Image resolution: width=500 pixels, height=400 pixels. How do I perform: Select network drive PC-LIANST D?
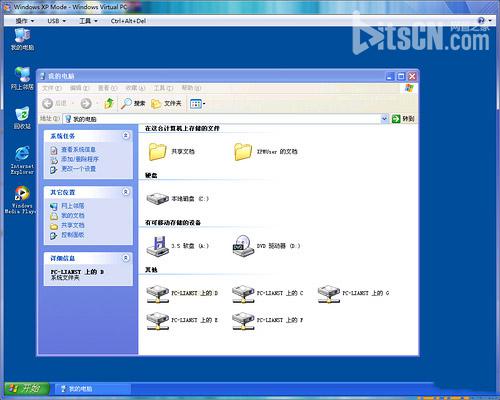182,293
